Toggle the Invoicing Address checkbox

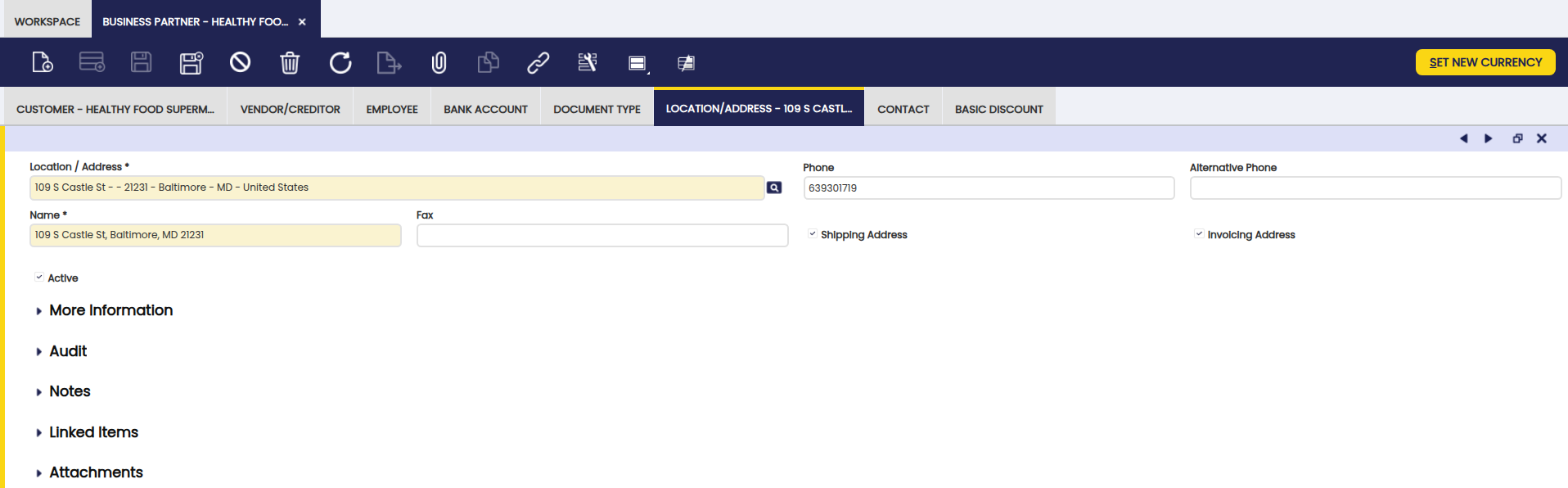[x=1199, y=234]
